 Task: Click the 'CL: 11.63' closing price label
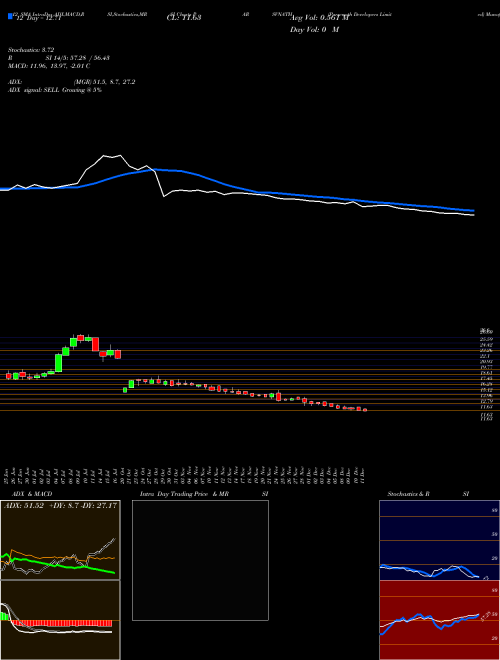click(x=184, y=18)
